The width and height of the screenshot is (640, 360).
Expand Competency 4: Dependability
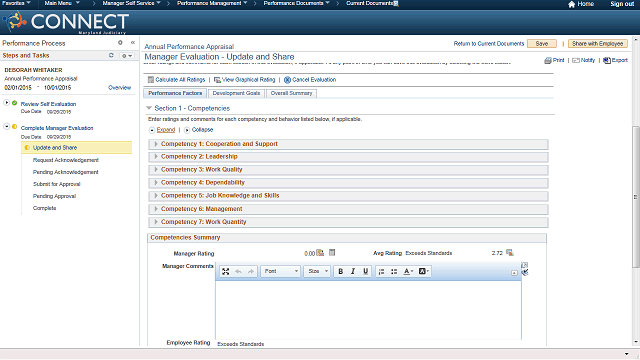pyautogui.click(x=156, y=183)
